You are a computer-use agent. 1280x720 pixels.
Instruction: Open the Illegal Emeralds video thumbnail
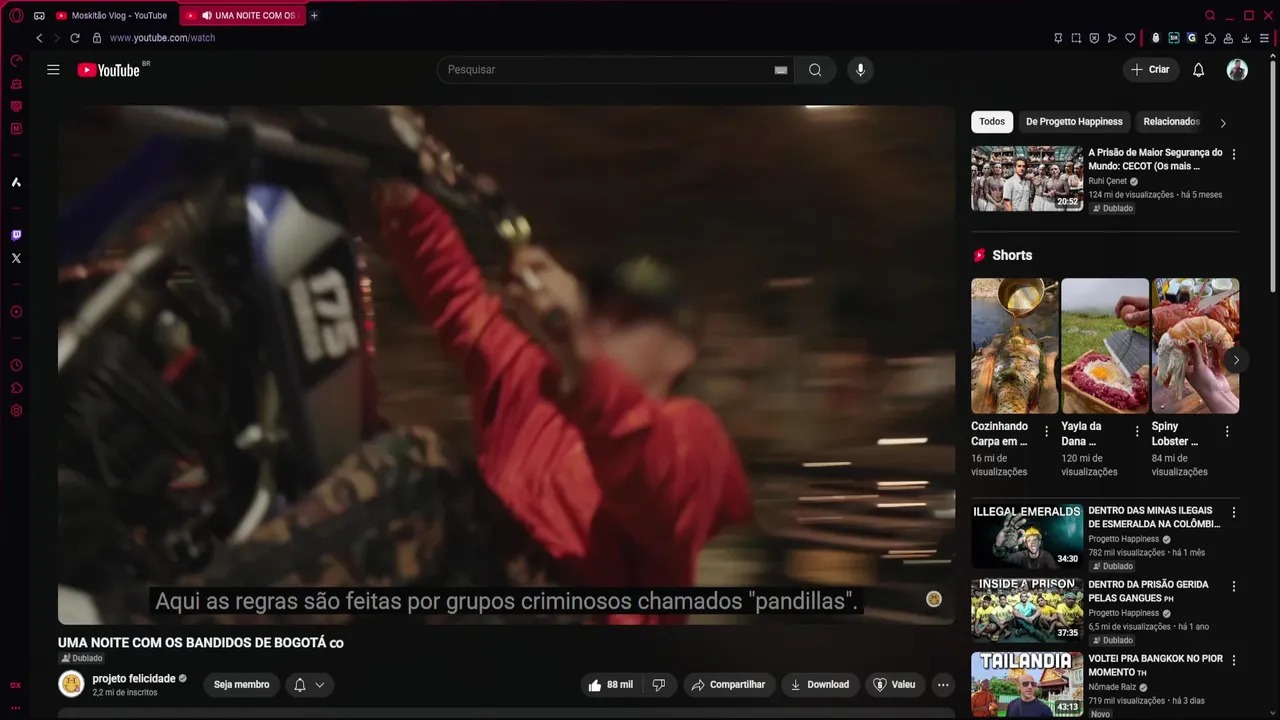click(1027, 537)
